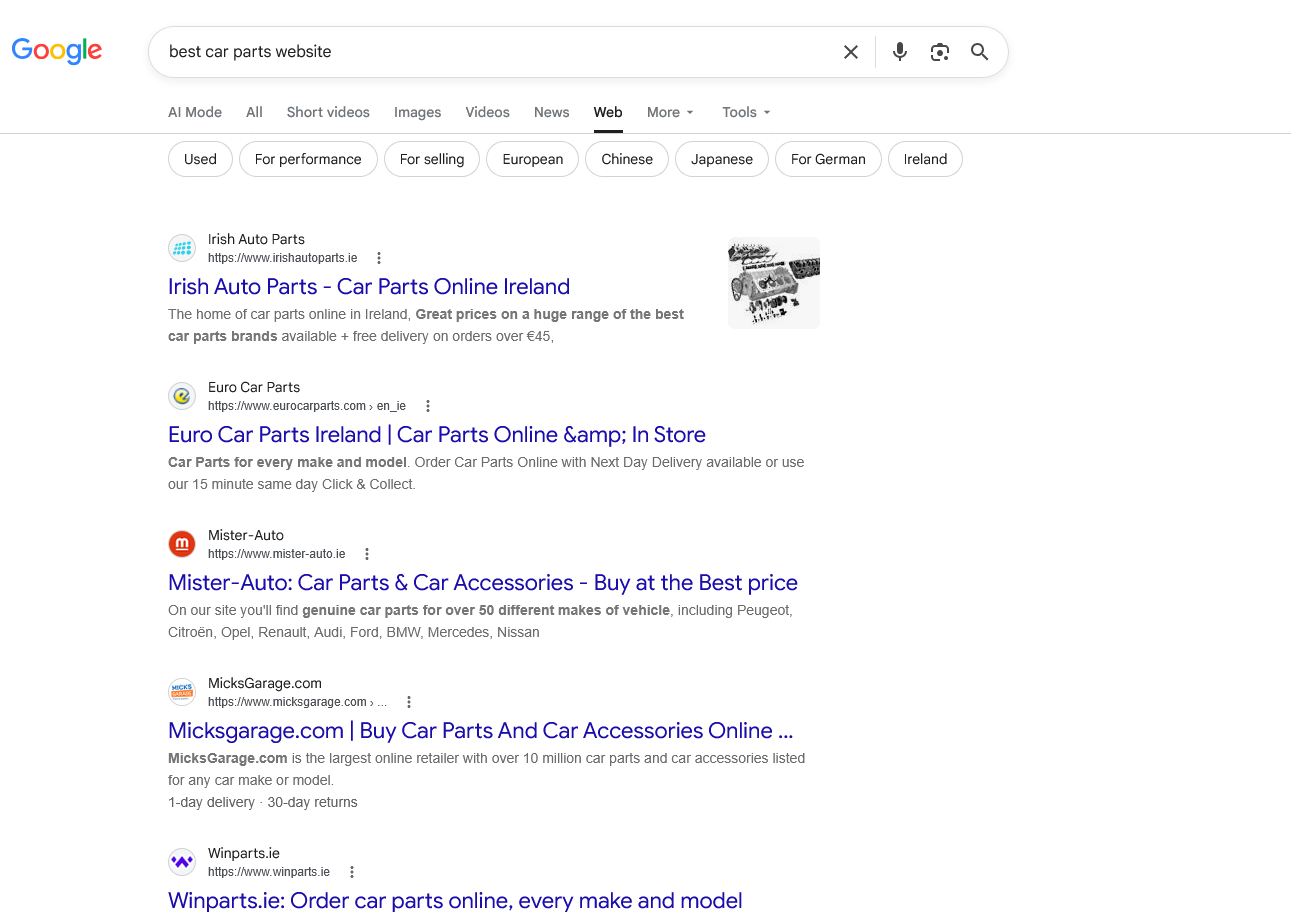The width and height of the screenshot is (1291, 912).
Task: Click the 'Irish Auto Parts' site name
Action: pyautogui.click(x=256, y=239)
